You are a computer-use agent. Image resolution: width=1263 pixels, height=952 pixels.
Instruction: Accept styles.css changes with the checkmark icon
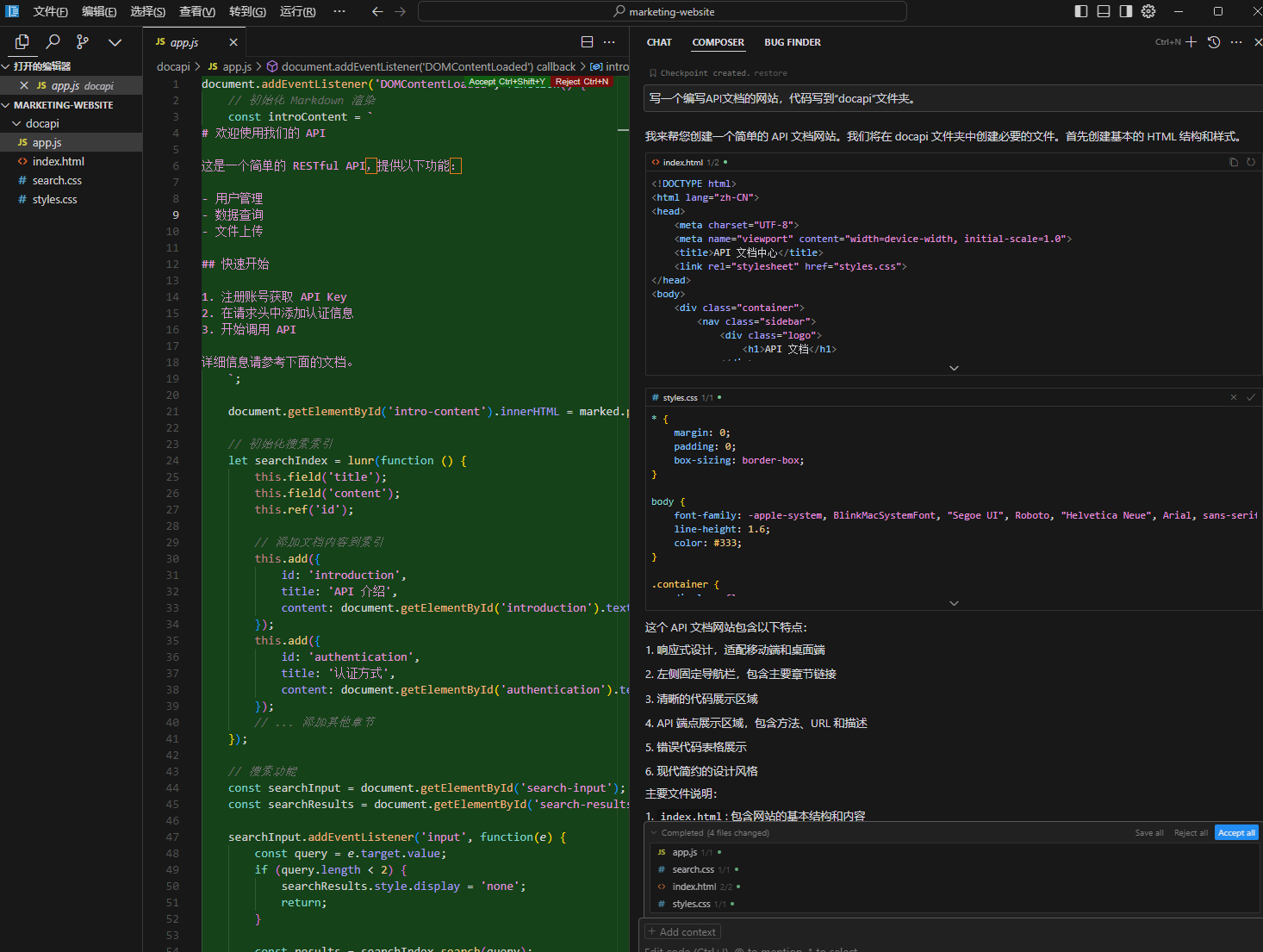[x=1251, y=397]
